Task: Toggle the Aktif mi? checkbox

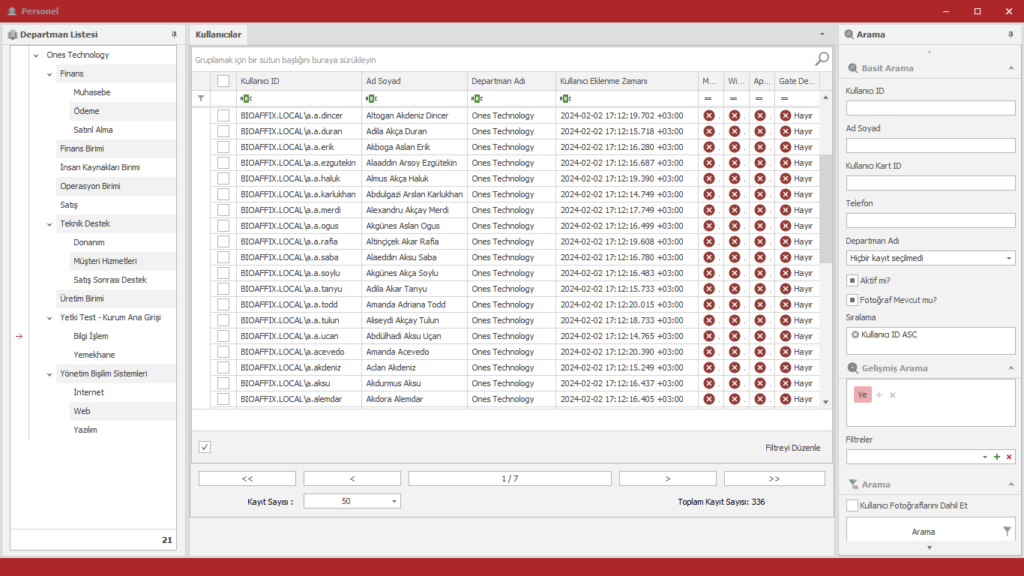Action: 852,280
